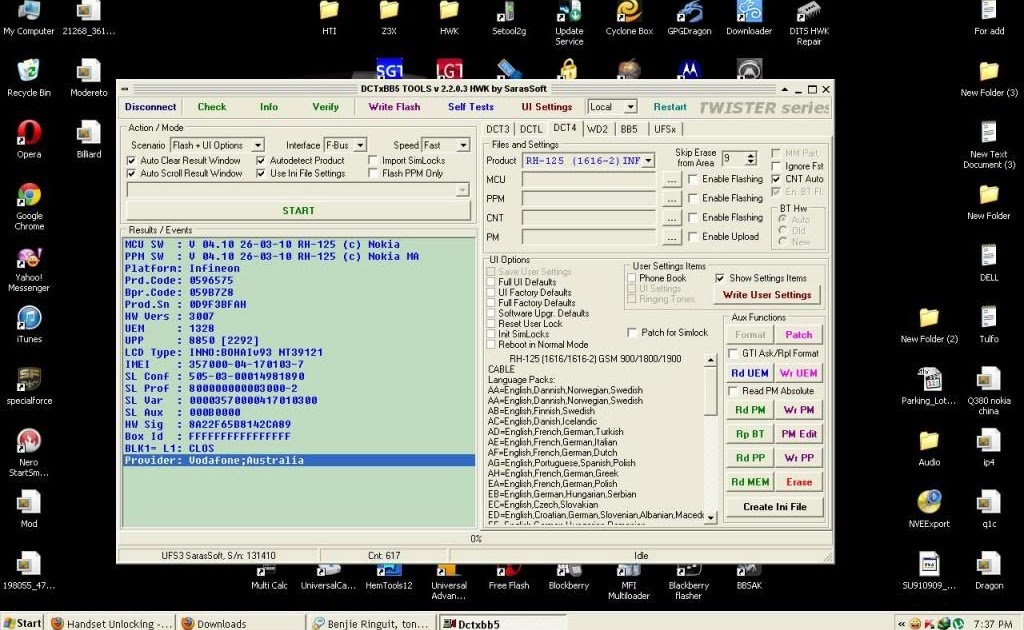Click the Write Flash toolbar button

pos(394,107)
